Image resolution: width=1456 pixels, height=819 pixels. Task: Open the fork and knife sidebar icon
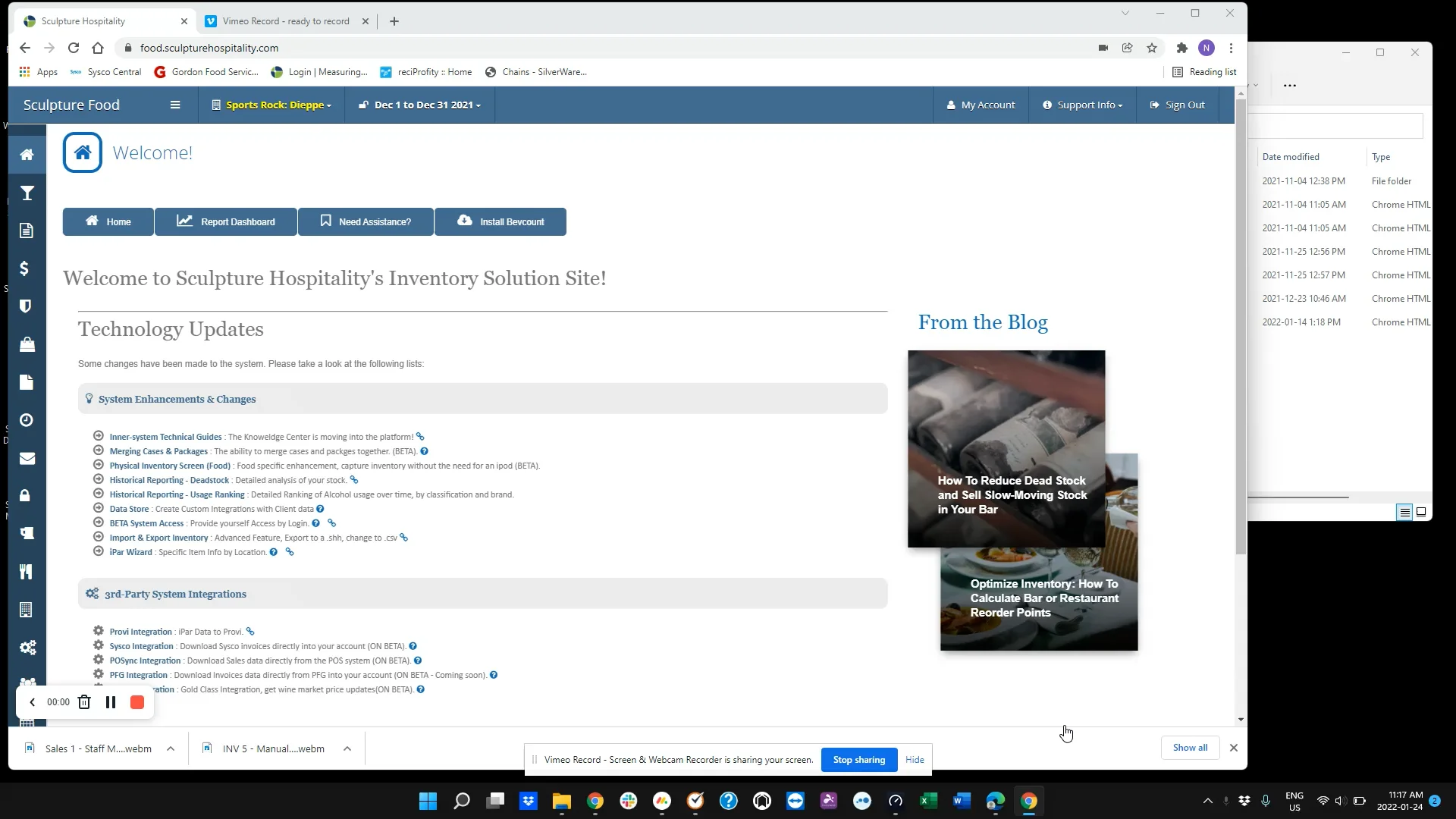pyautogui.click(x=27, y=572)
